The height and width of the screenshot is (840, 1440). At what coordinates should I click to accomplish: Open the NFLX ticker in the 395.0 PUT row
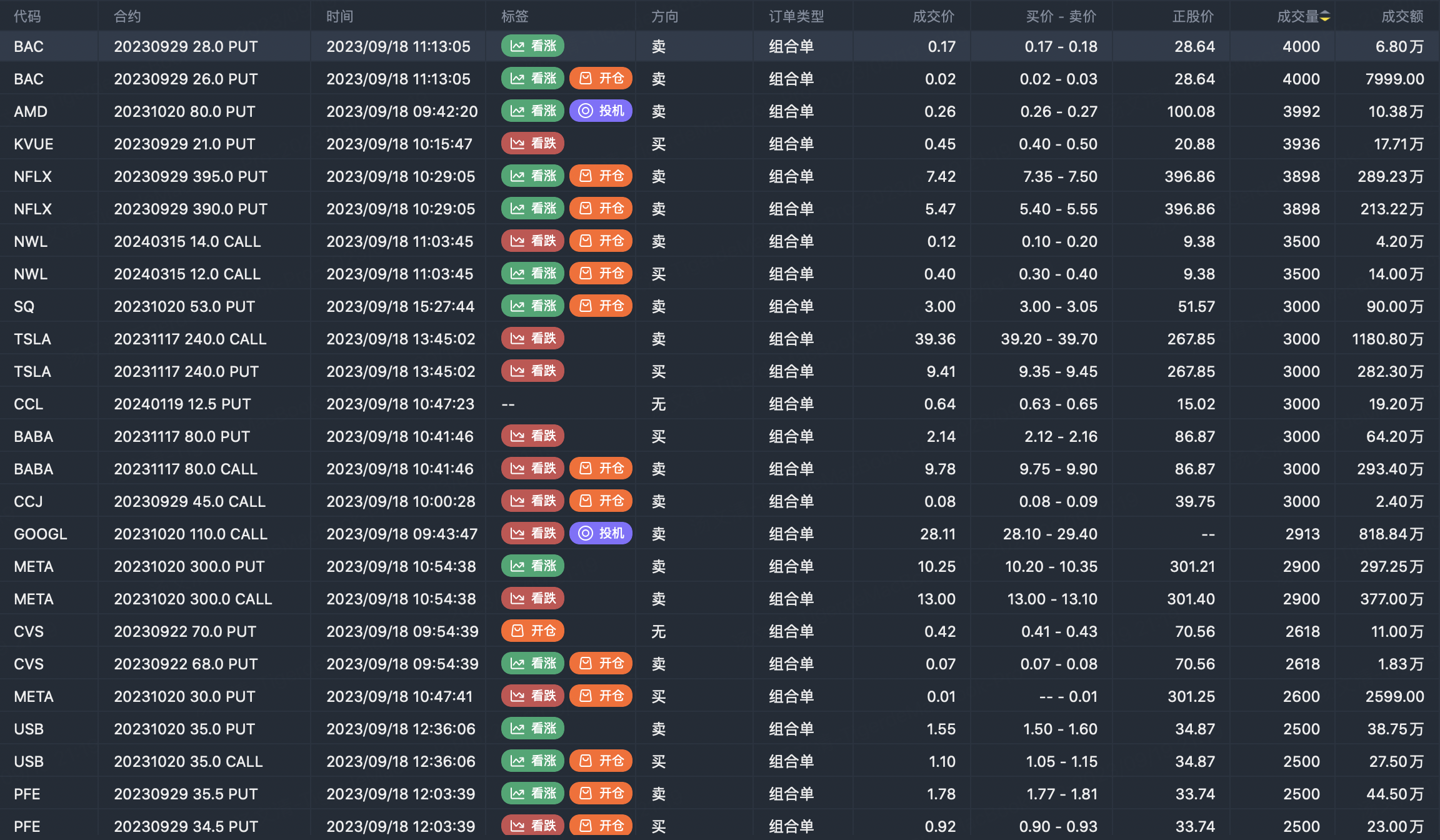click(x=32, y=176)
